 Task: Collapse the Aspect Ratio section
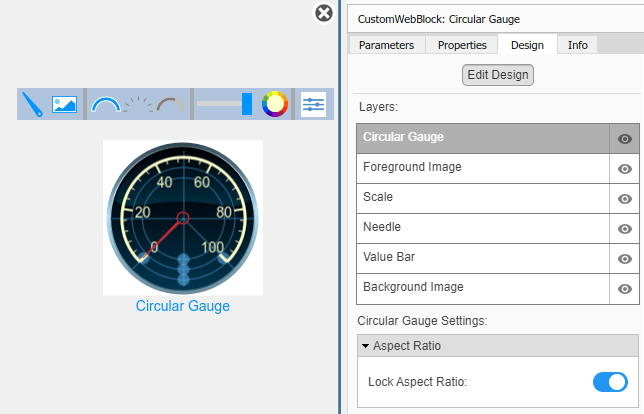coord(366,346)
